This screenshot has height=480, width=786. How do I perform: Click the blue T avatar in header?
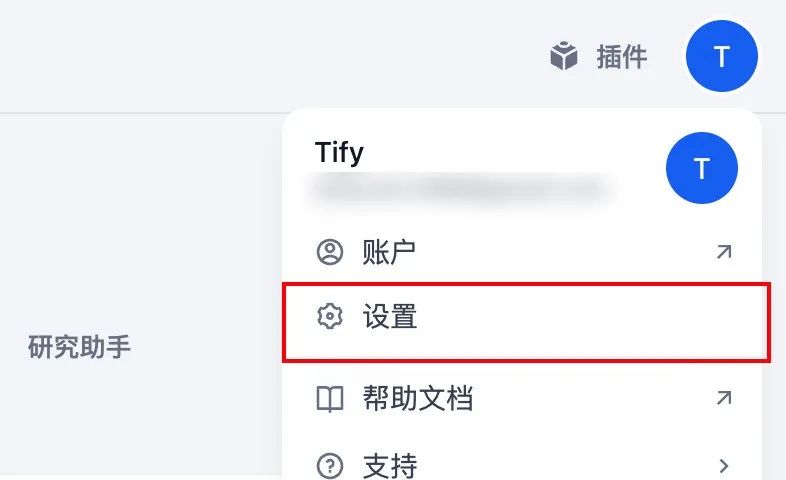tap(722, 56)
